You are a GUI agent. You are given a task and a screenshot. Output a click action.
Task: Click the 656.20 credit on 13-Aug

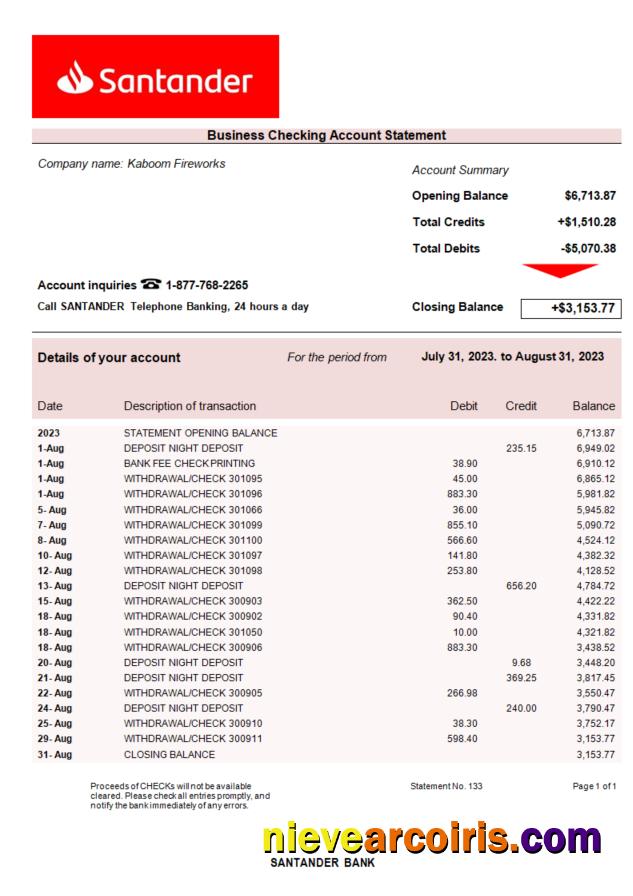click(x=521, y=585)
